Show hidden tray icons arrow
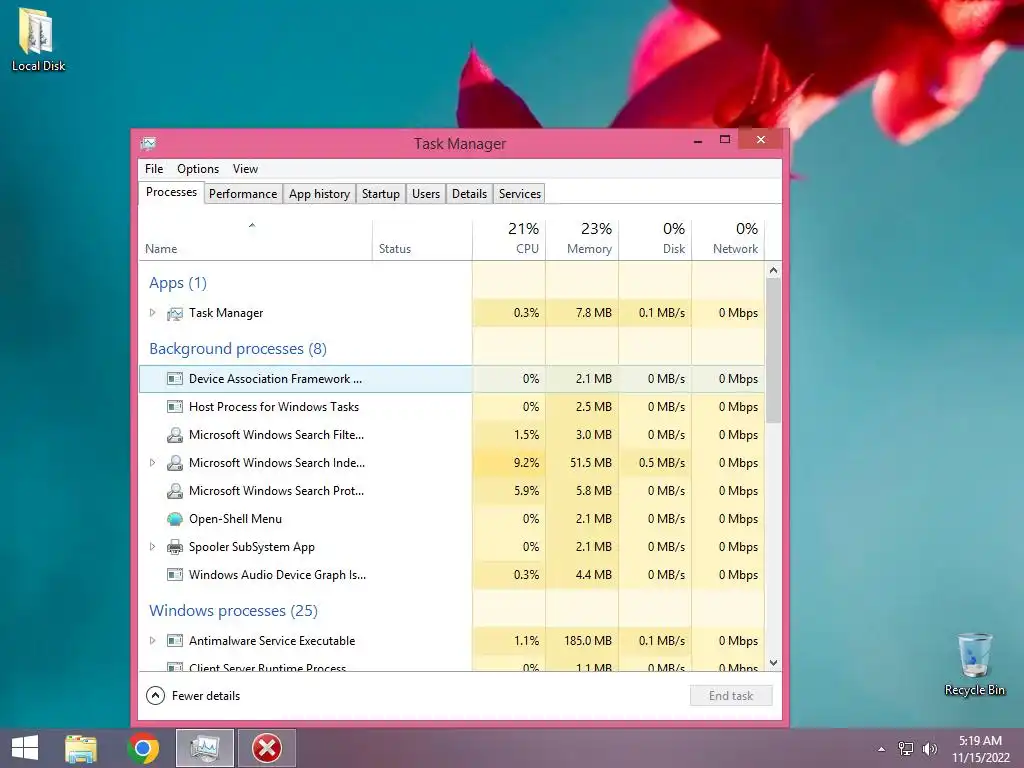 tap(882, 749)
